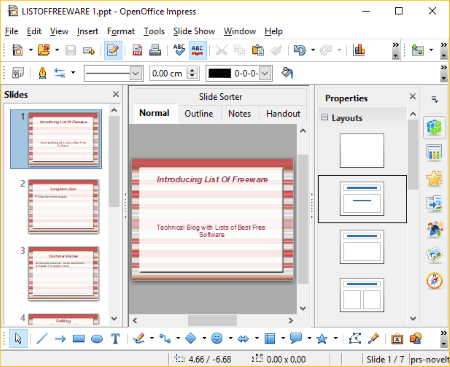Click the Cut scissors icon
450x367 pixels.
222,50
